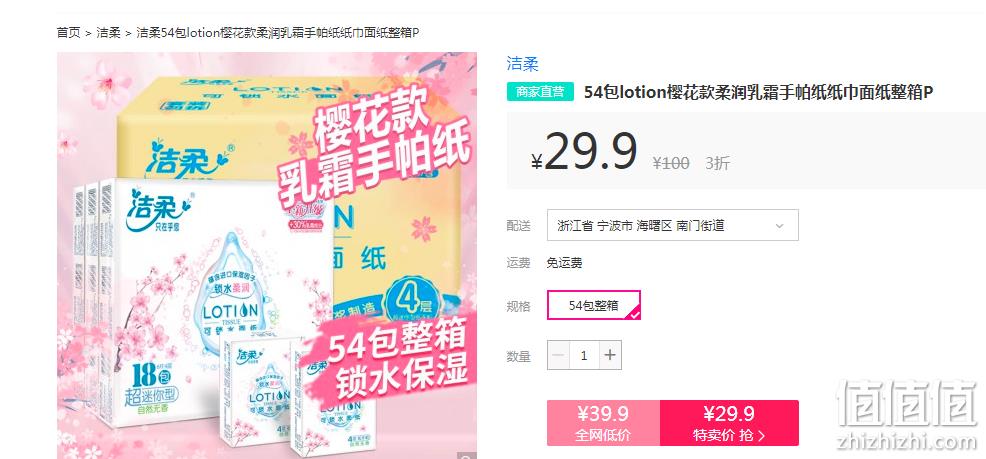This screenshot has height=459, width=986.
Task: Click the small icon at image bottom corner
Action: click(x=465, y=456)
